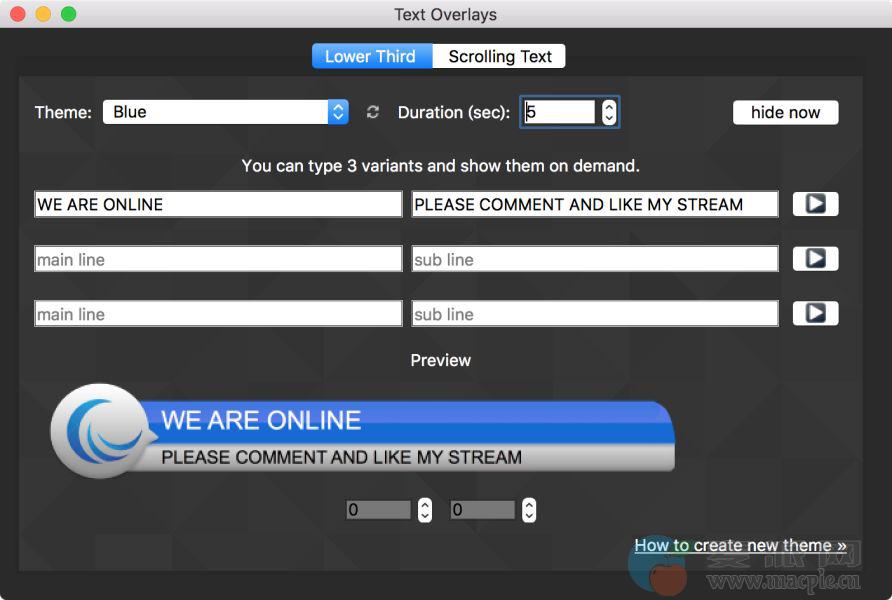
Task: Click the left preview offset stepper
Action: (425, 510)
